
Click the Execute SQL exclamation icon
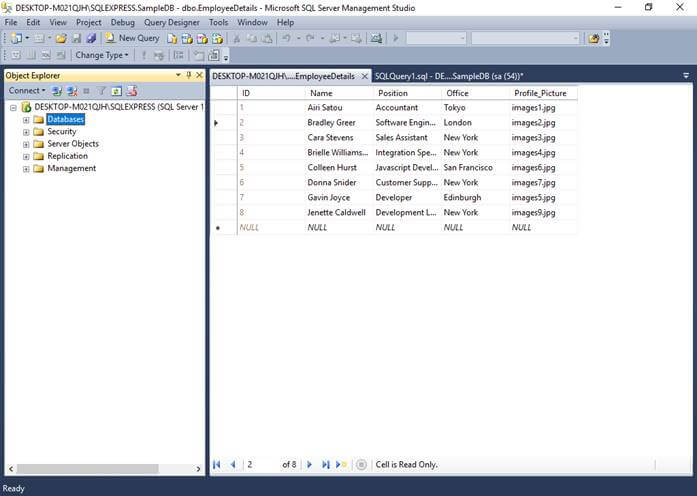[x=143, y=55]
